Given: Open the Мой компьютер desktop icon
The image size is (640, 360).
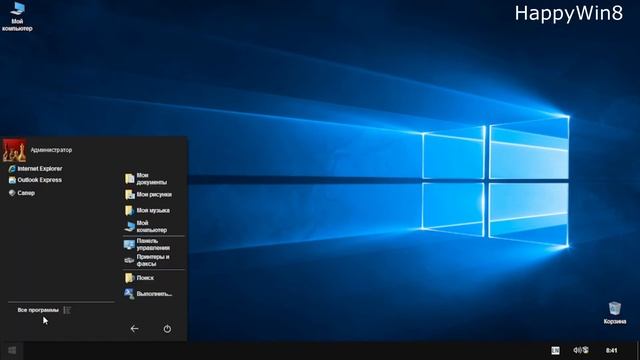Looking at the screenshot, I should 17,16.
